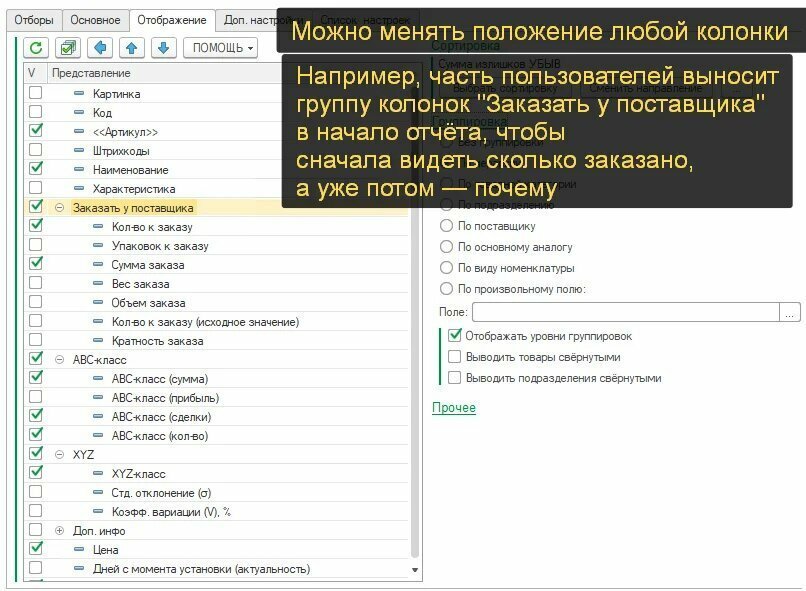Enable the Картинка checkbox

coord(35,93)
